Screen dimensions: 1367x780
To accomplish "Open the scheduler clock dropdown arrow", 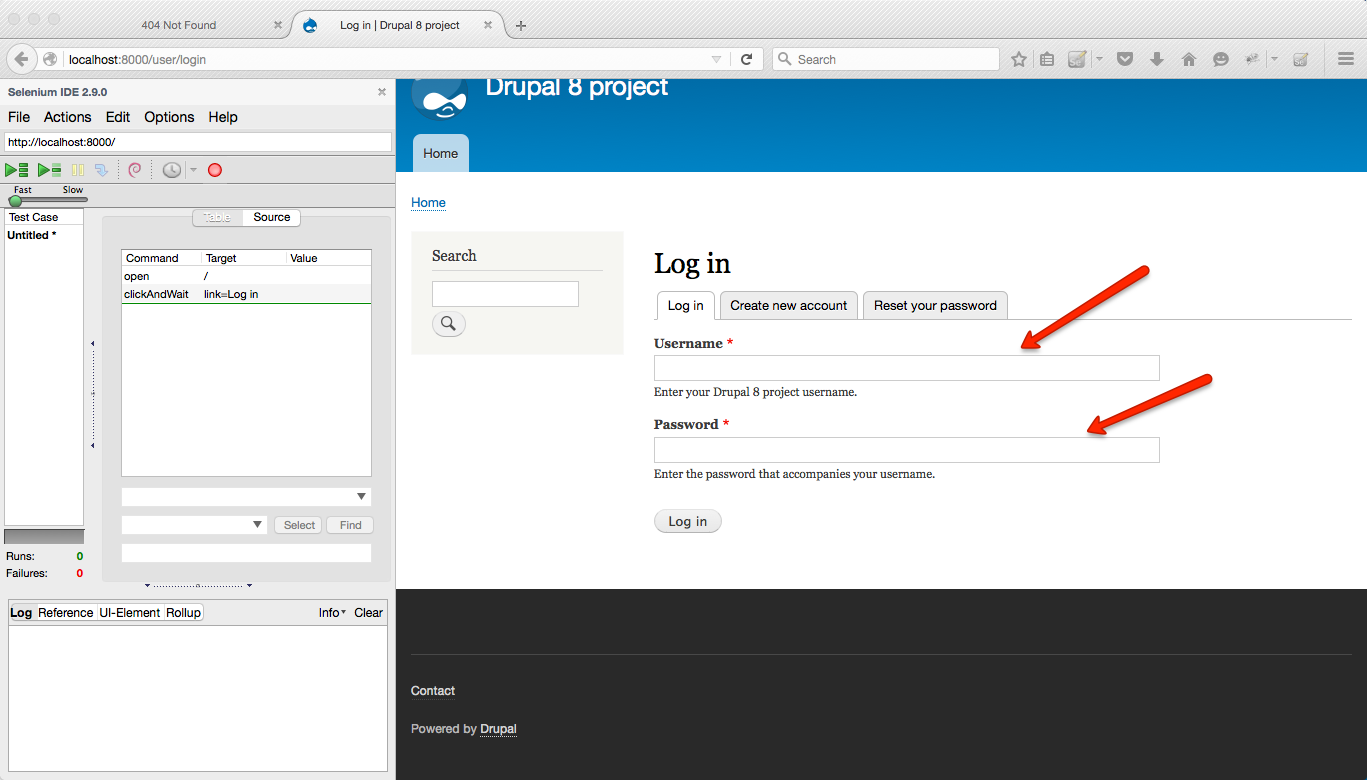I will [x=193, y=170].
